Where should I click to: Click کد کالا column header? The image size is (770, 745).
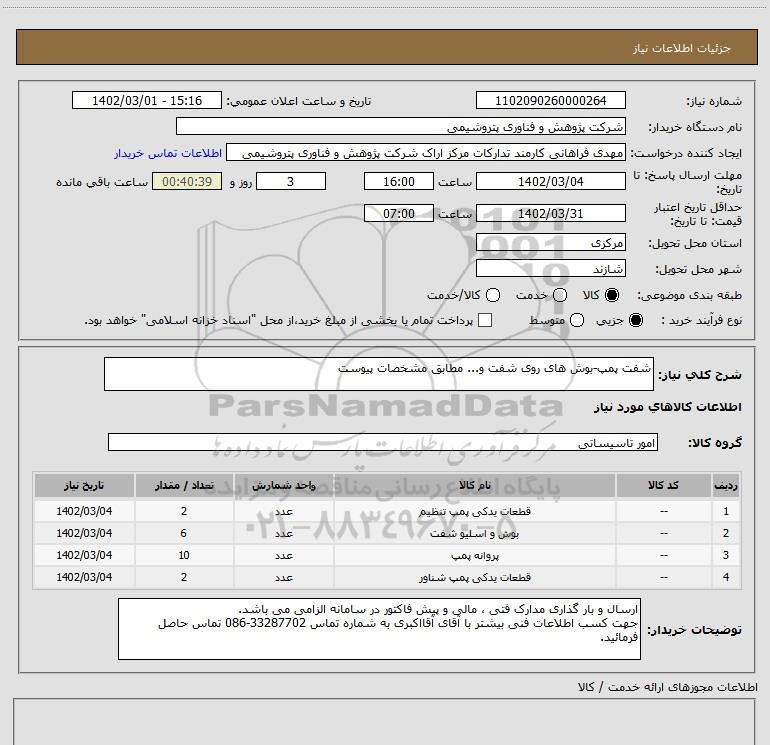click(x=663, y=485)
